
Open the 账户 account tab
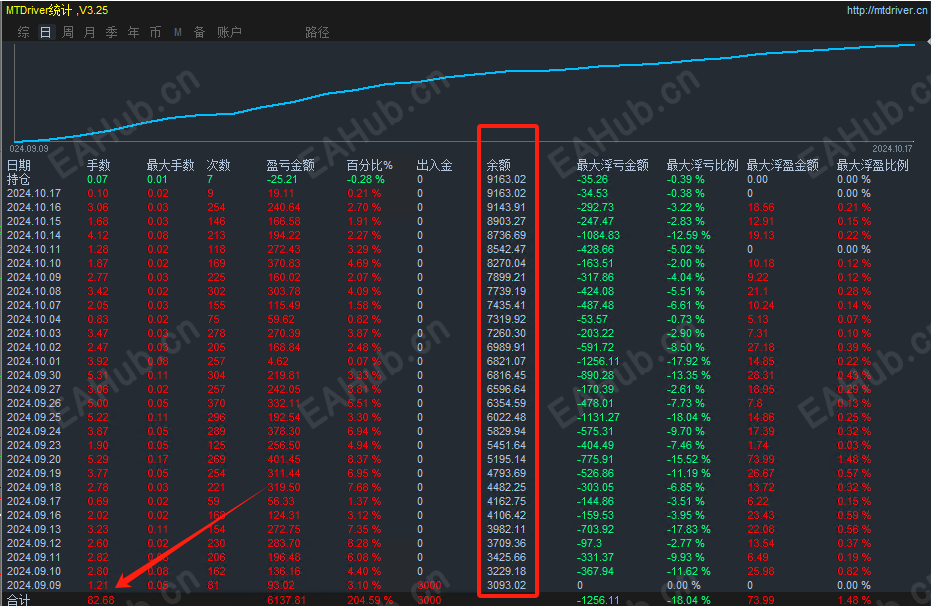click(229, 32)
